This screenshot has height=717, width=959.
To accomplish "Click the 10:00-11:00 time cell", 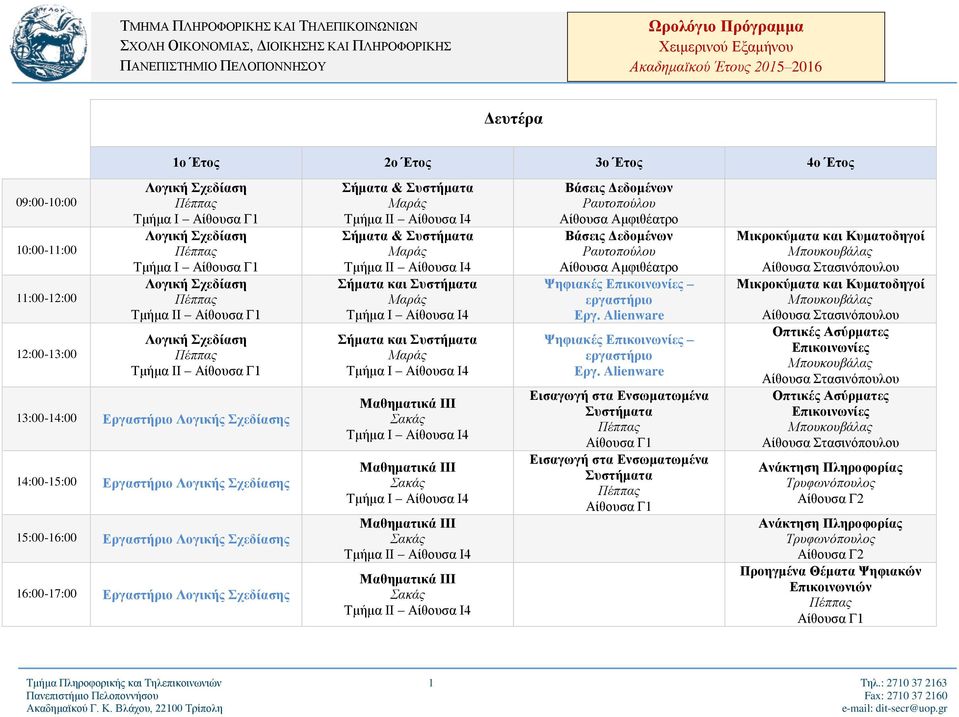I will point(46,250).
